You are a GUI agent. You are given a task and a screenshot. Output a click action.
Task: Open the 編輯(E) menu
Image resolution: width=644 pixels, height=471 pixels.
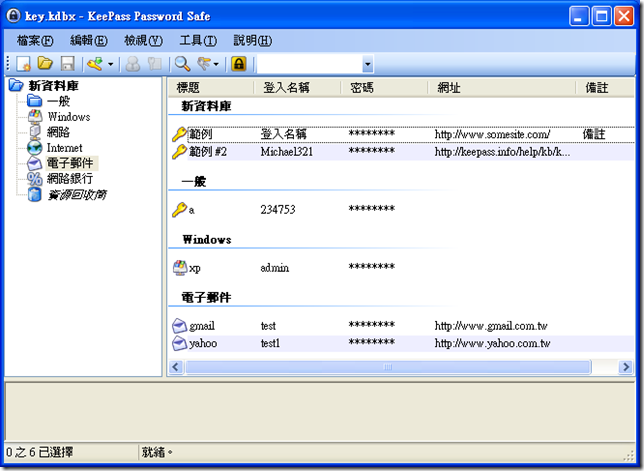click(89, 41)
